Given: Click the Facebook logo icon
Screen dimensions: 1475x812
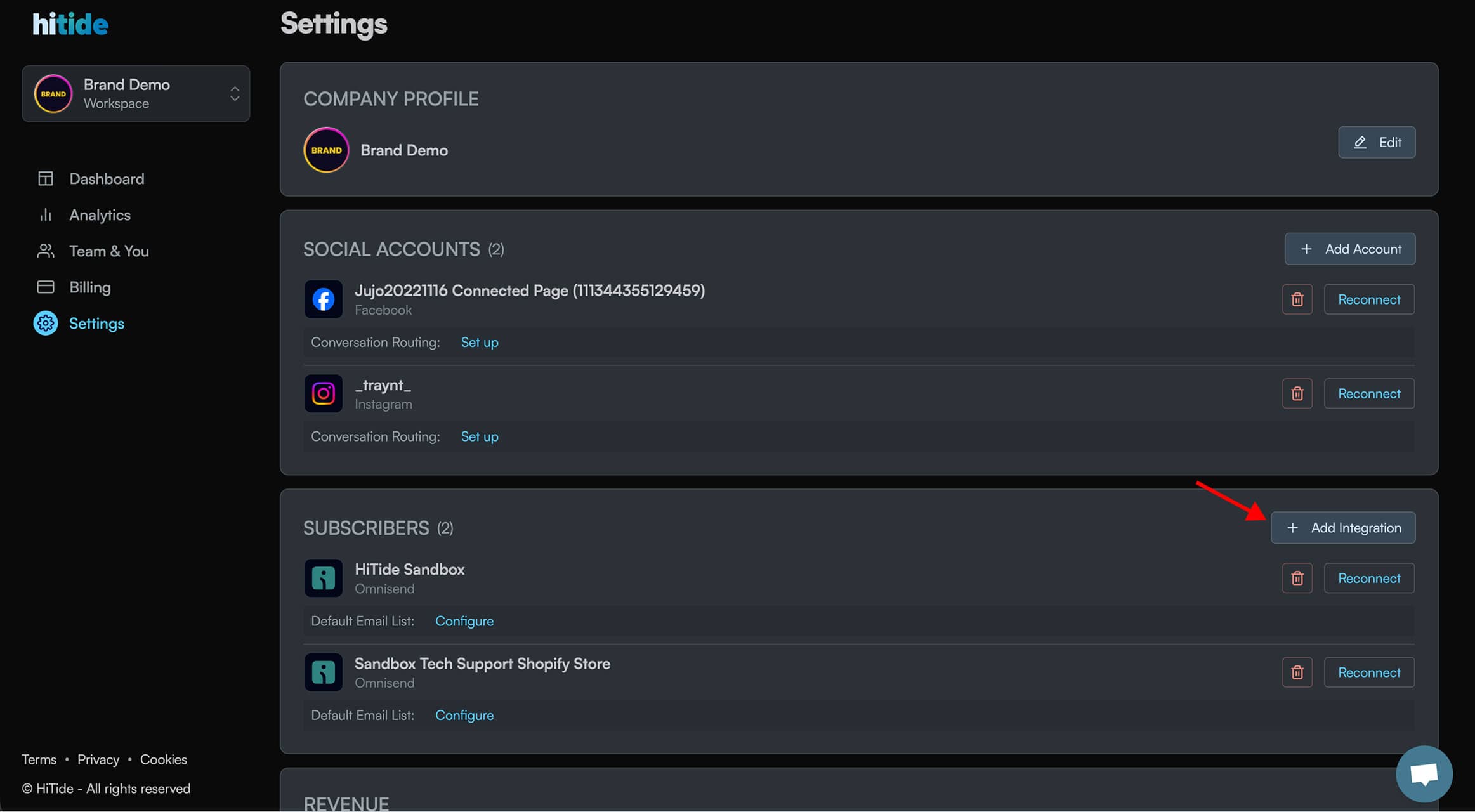Looking at the screenshot, I should tap(323, 299).
